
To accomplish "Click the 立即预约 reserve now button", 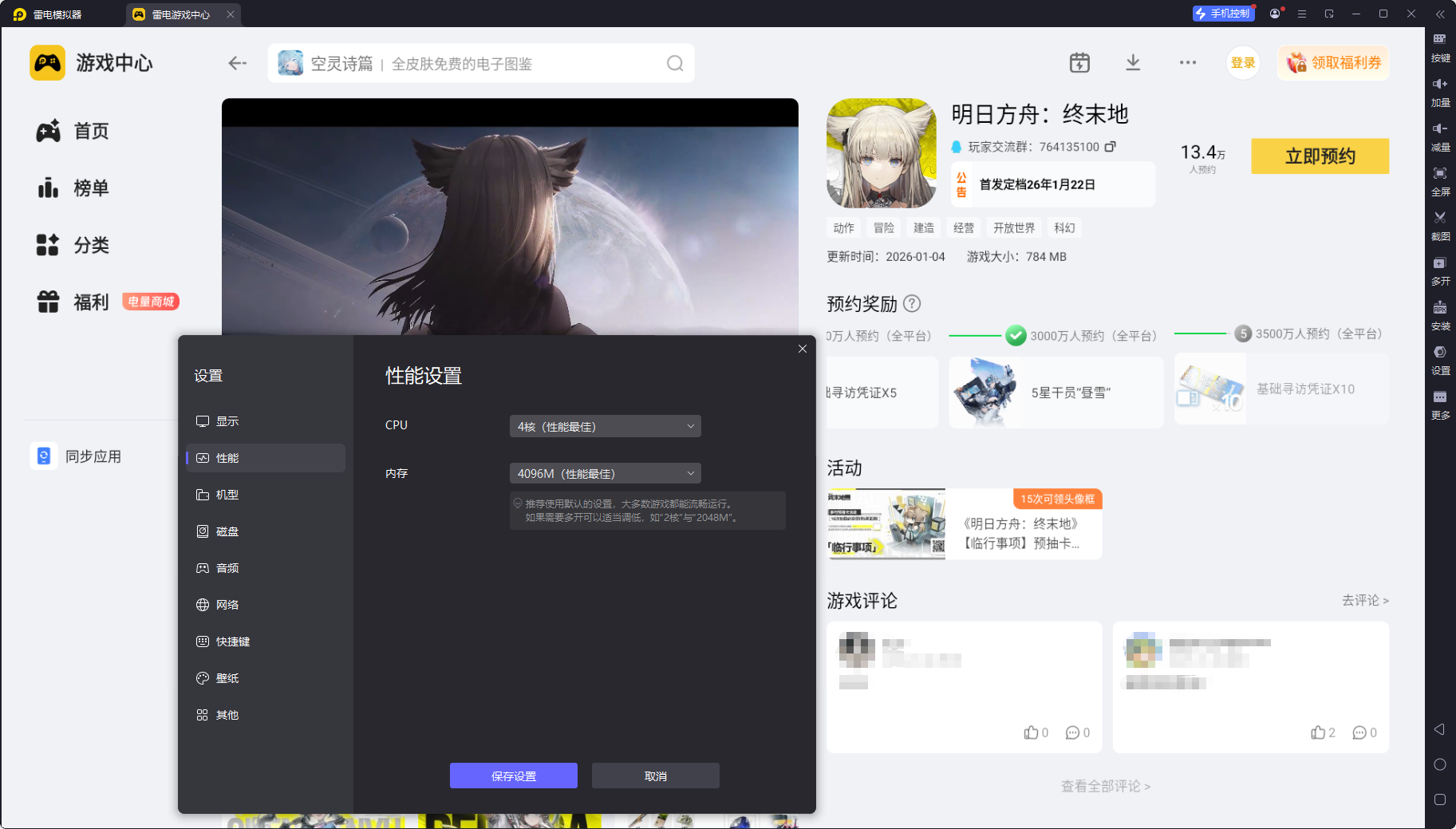I will click(x=1320, y=156).
